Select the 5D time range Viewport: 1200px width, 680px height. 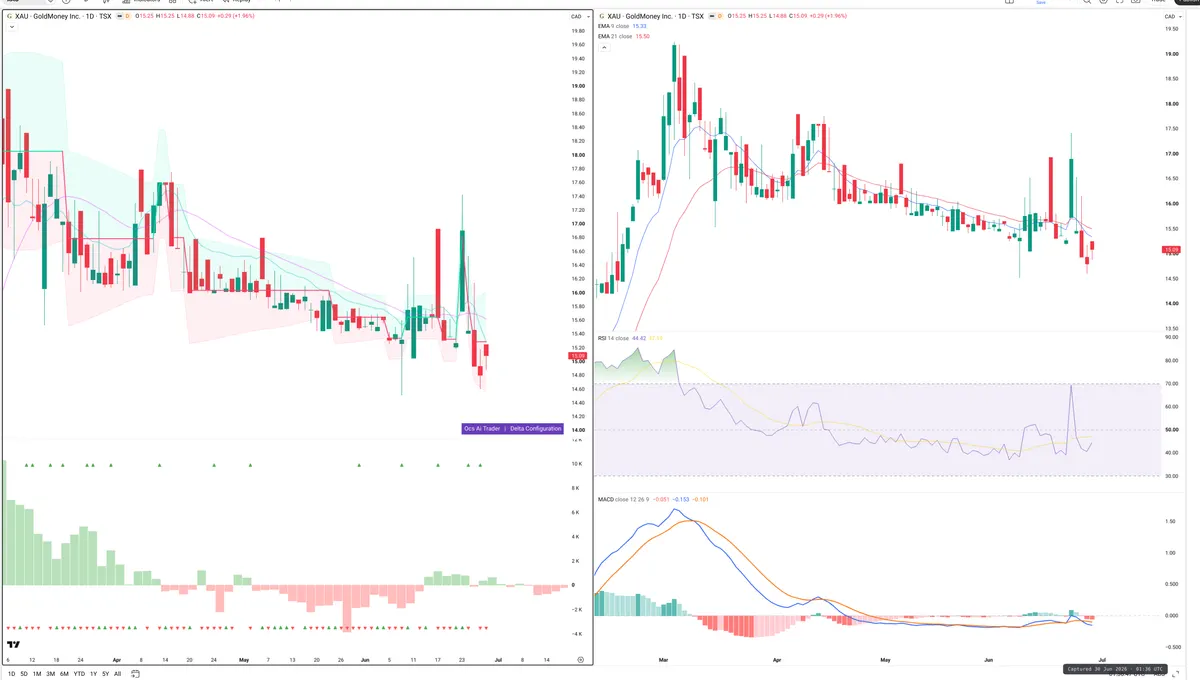[24, 674]
